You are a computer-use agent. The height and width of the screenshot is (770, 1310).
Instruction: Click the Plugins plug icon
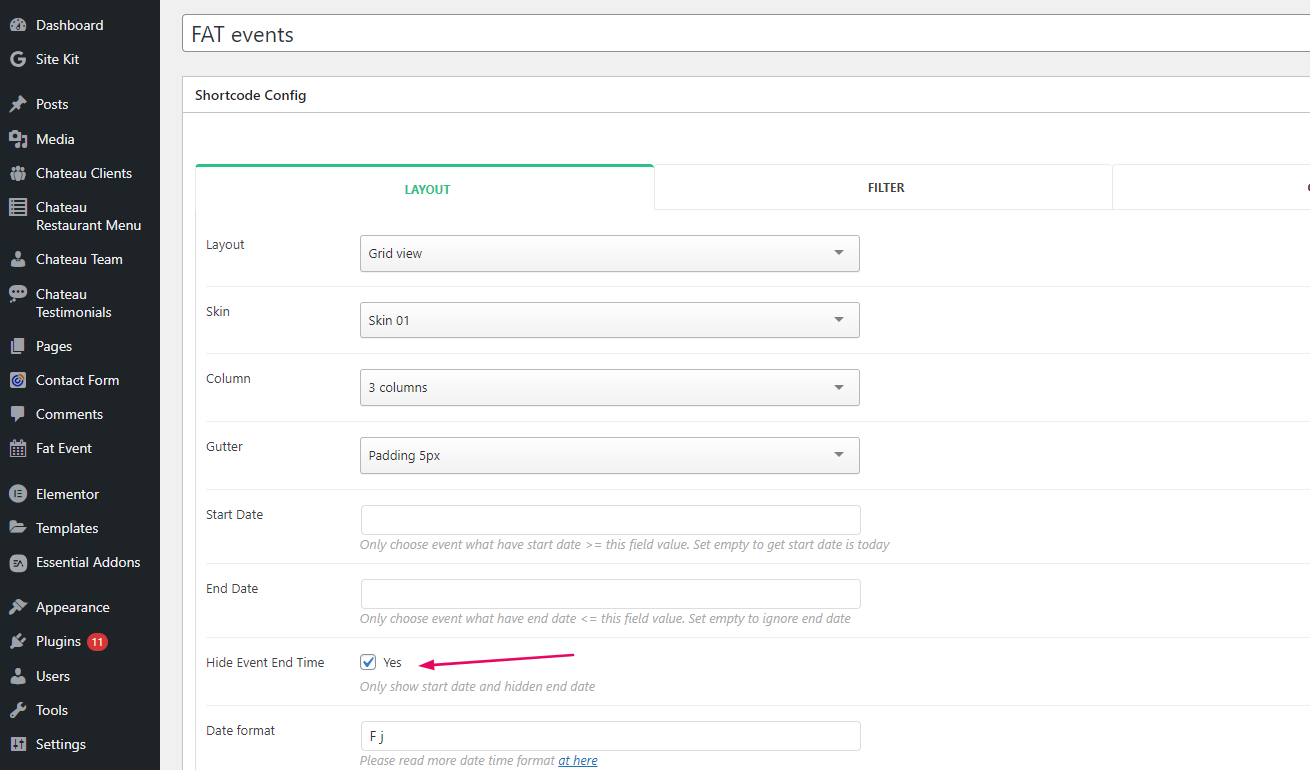pyautogui.click(x=18, y=641)
